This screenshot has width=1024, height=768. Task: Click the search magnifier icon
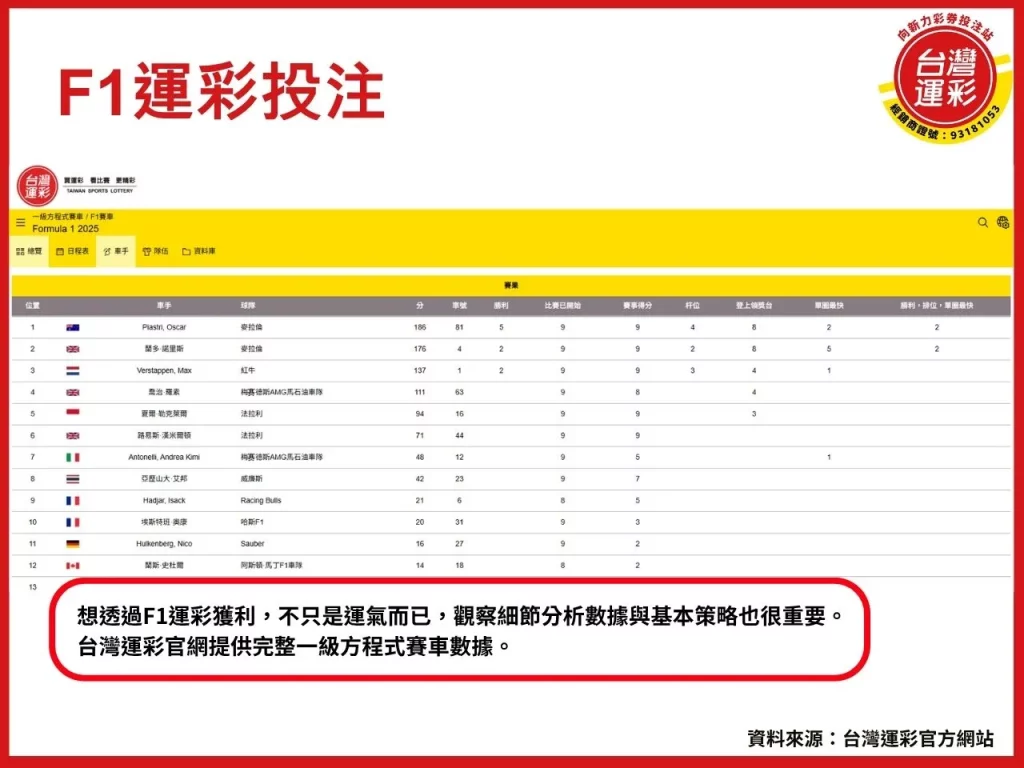(982, 223)
